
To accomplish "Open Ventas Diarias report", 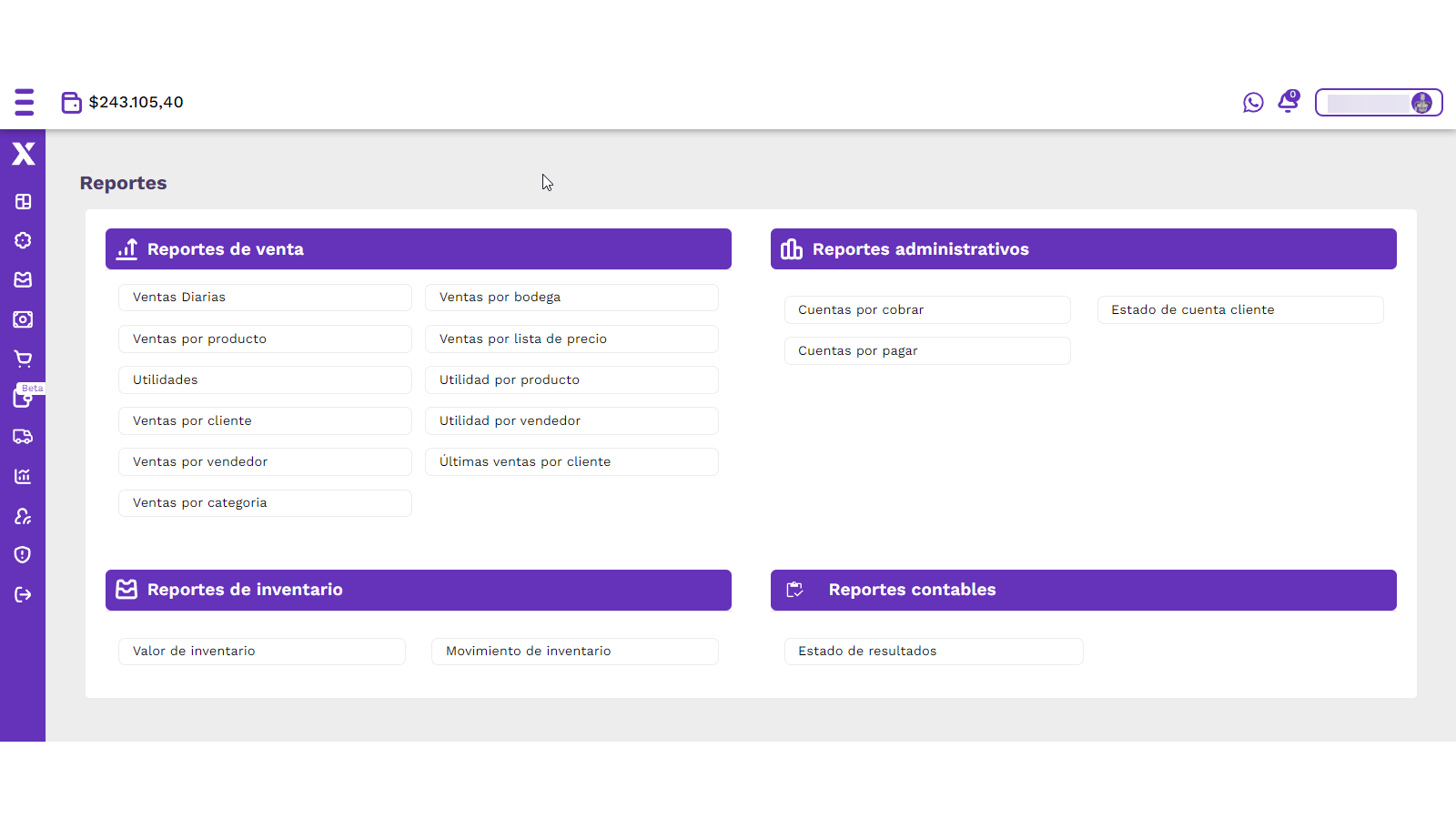I will (x=265, y=298).
